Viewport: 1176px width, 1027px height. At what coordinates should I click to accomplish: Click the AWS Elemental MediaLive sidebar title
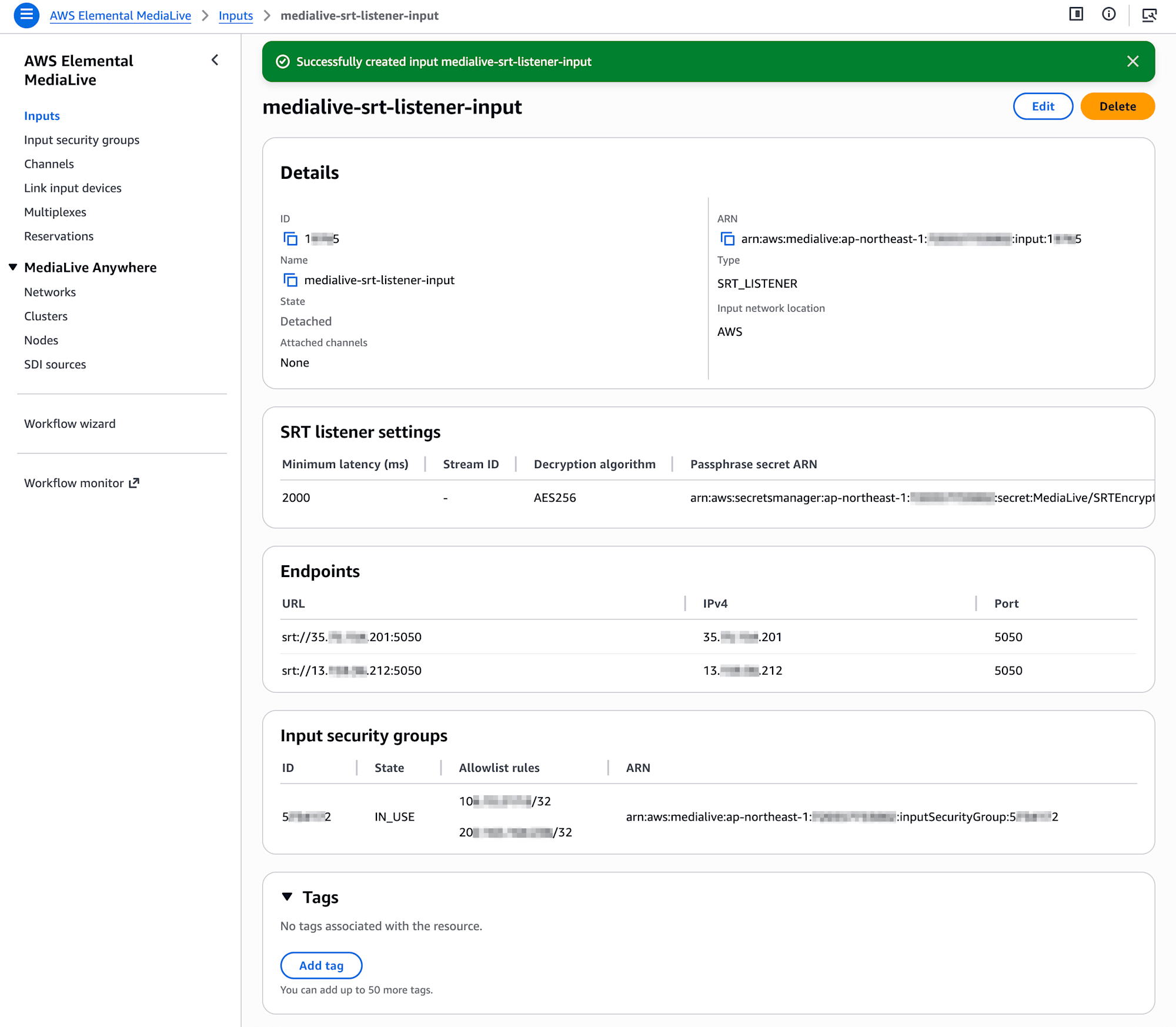(x=79, y=70)
